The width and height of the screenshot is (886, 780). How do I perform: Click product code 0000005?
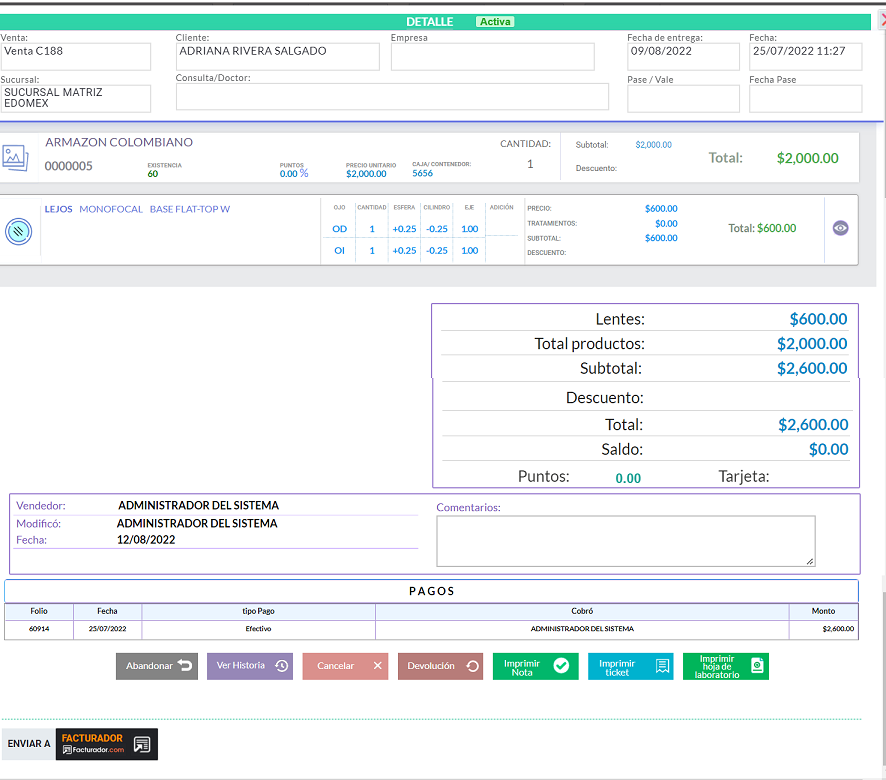tap(68, 166)
